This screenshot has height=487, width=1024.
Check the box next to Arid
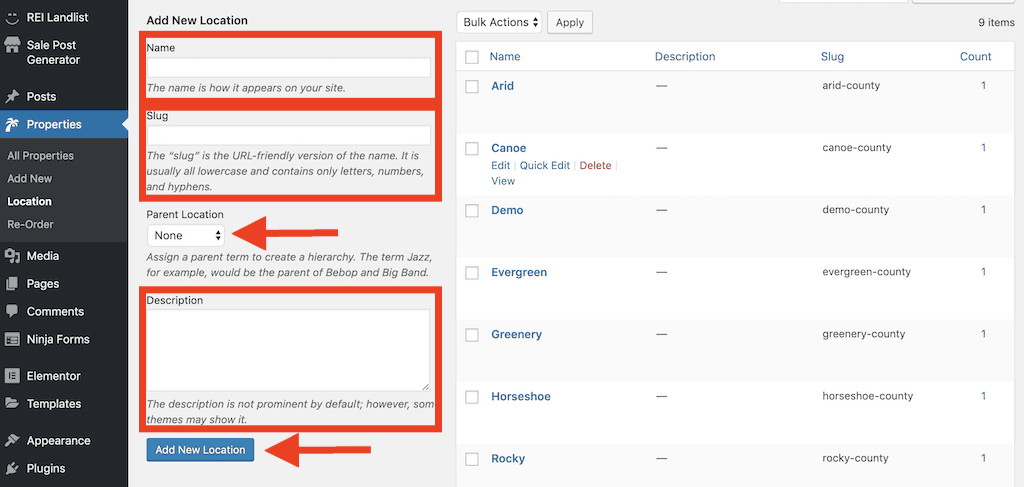[x=472, y=86]
